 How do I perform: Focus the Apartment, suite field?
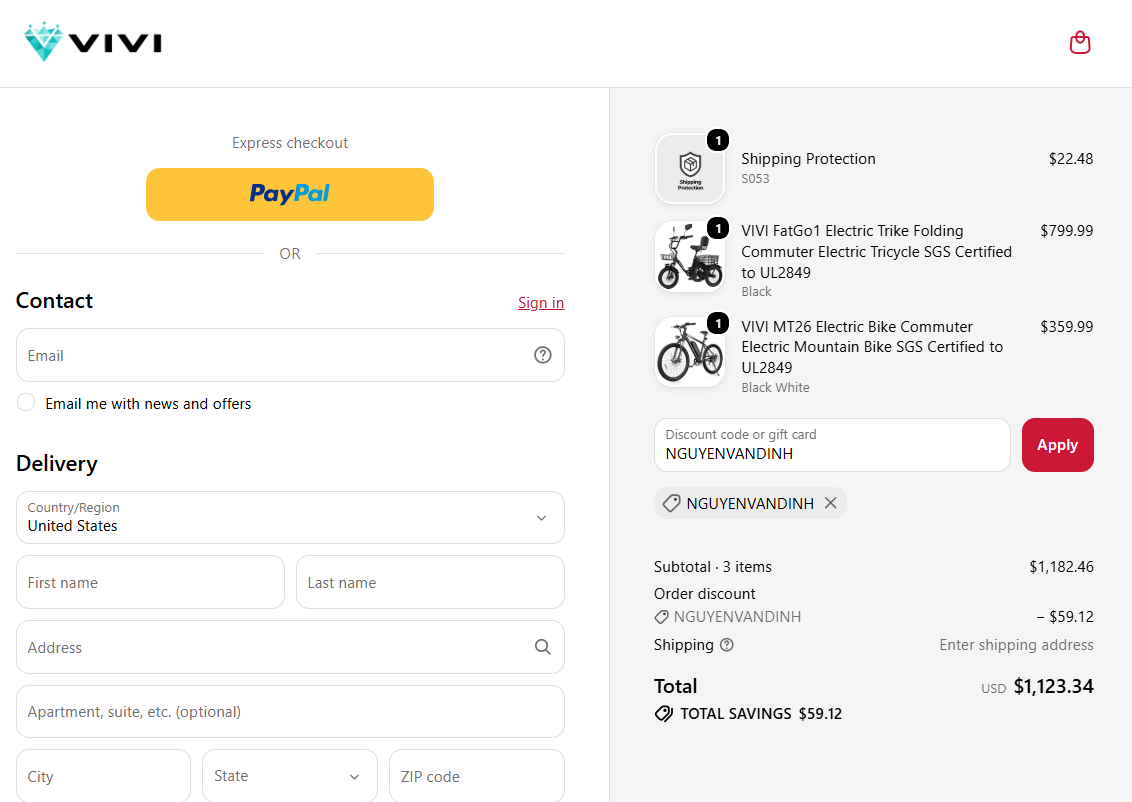click(290, 712)
